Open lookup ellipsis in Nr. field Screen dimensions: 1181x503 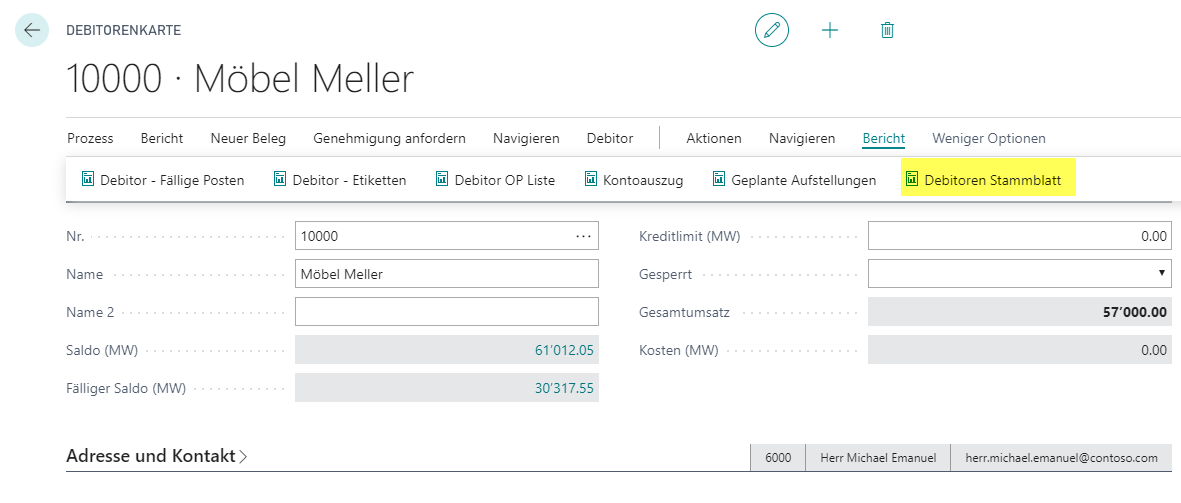pyautogui.click(x=583, y=236)
